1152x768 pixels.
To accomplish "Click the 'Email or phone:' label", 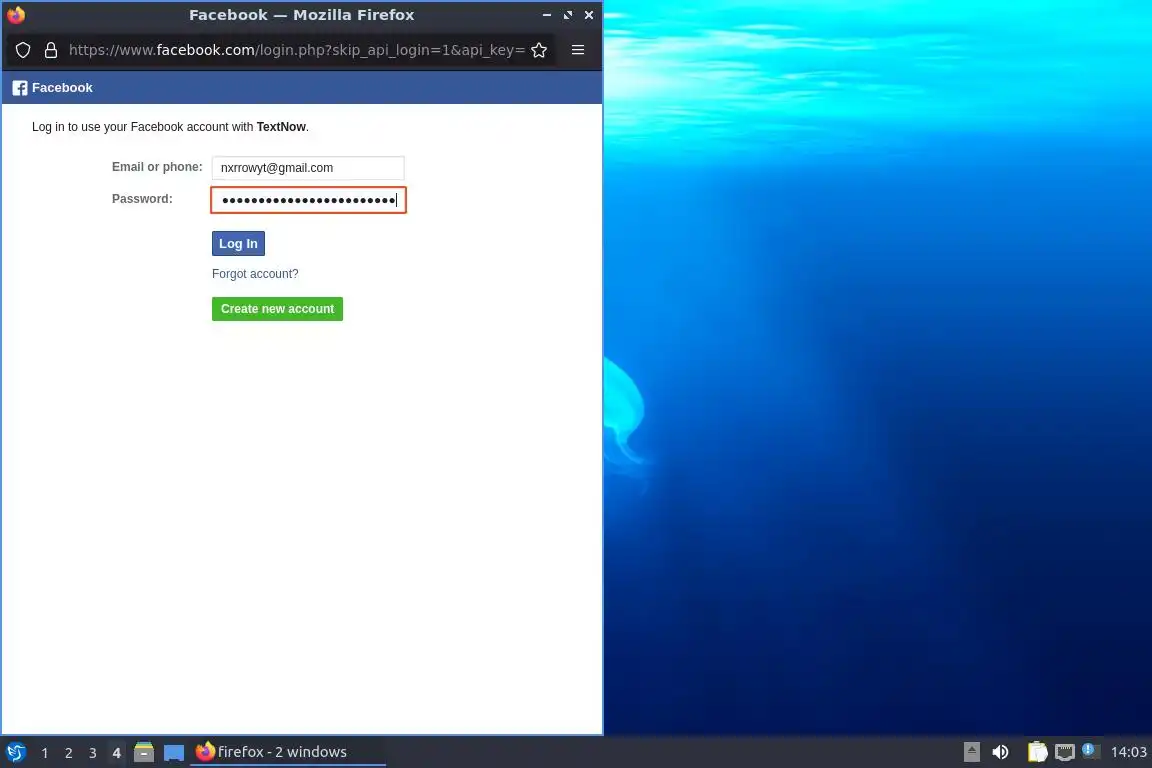I will [x=156, y=167].
